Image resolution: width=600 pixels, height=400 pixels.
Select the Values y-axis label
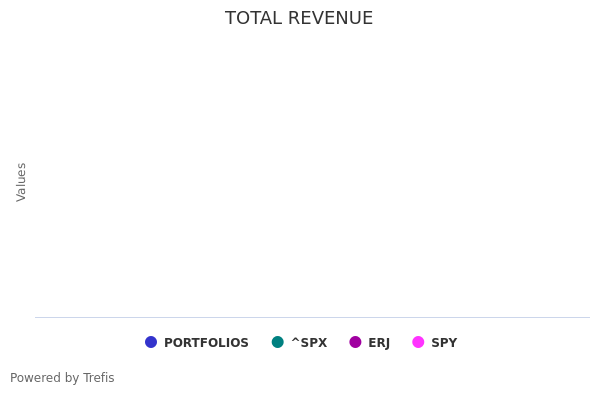coord(22,182)
